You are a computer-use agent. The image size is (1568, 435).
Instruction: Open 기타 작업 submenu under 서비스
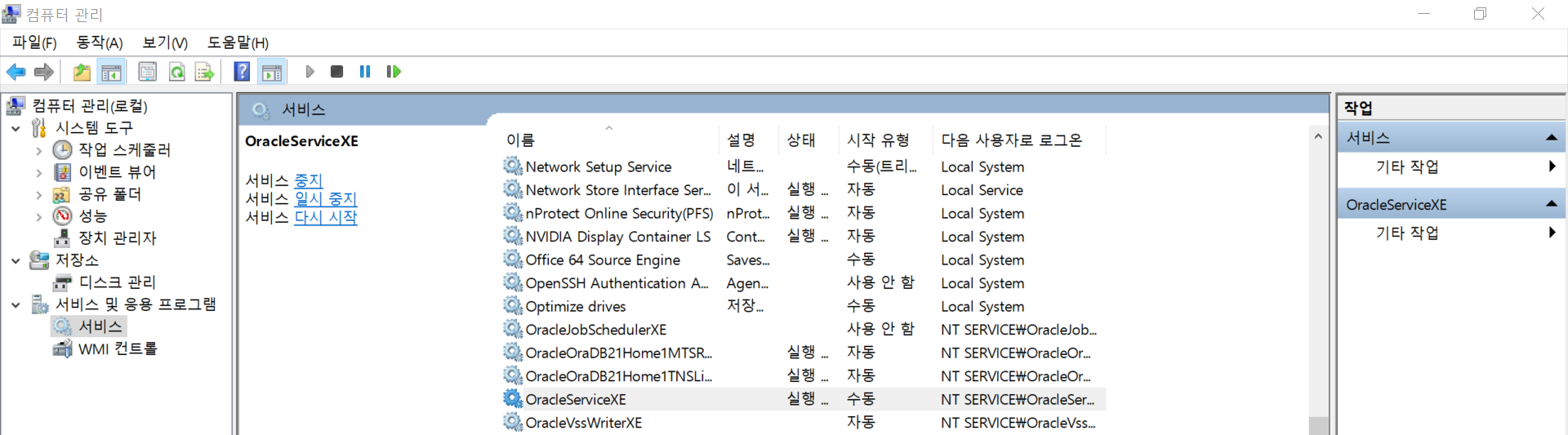click(x=1451, y=166)
